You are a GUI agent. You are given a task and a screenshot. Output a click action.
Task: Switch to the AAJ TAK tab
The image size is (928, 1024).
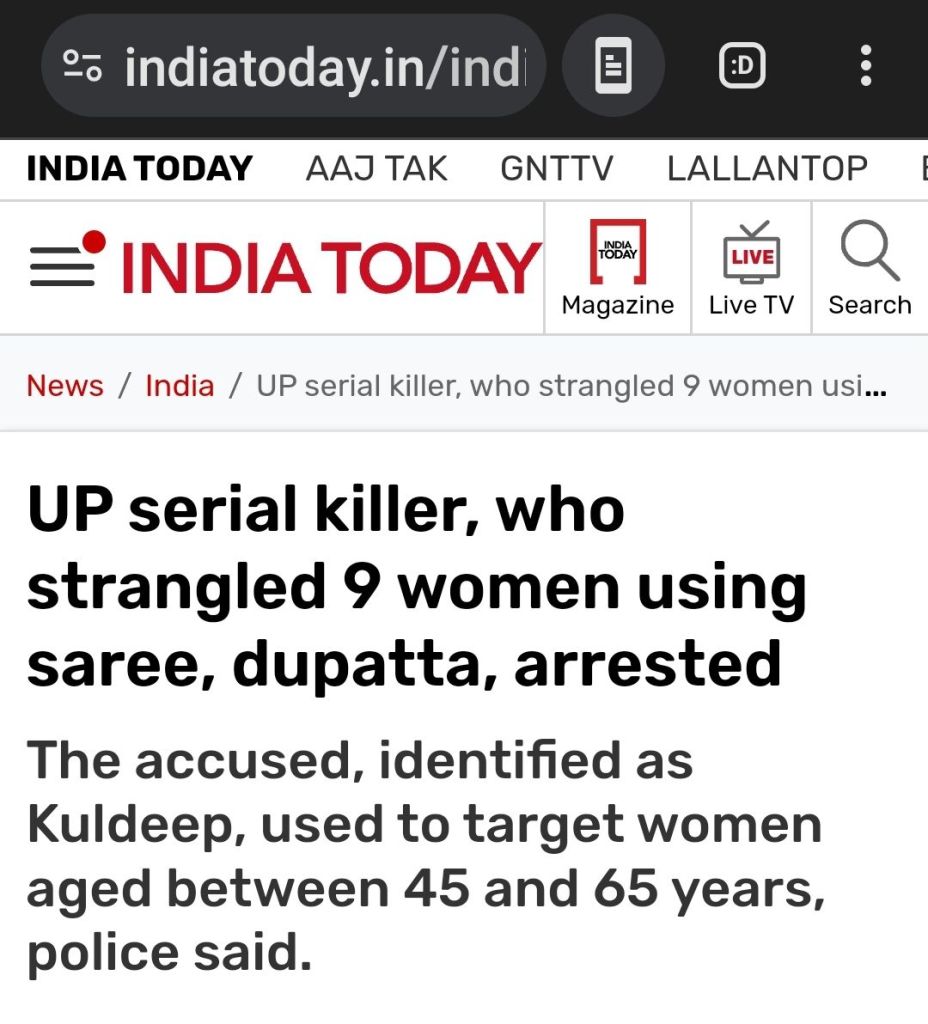pos(376,168)
